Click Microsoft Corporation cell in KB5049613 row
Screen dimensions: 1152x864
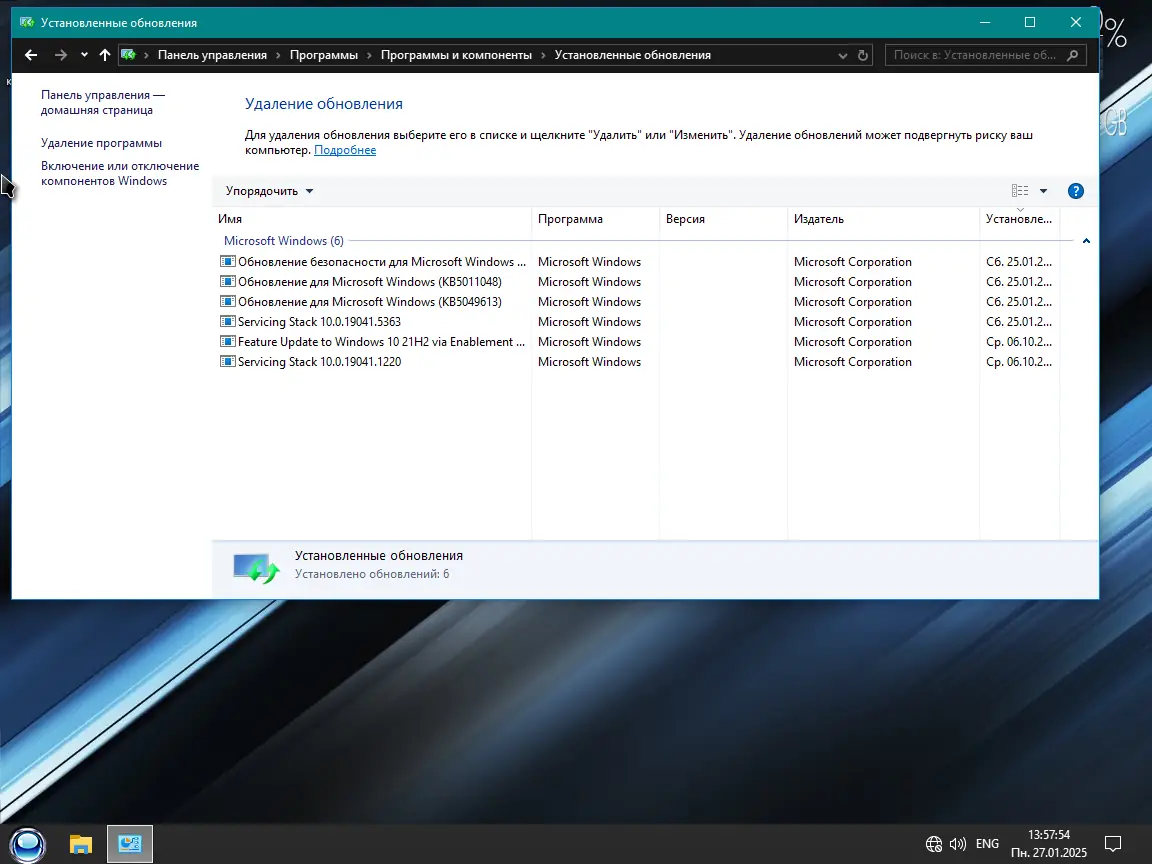pos(852,302)
